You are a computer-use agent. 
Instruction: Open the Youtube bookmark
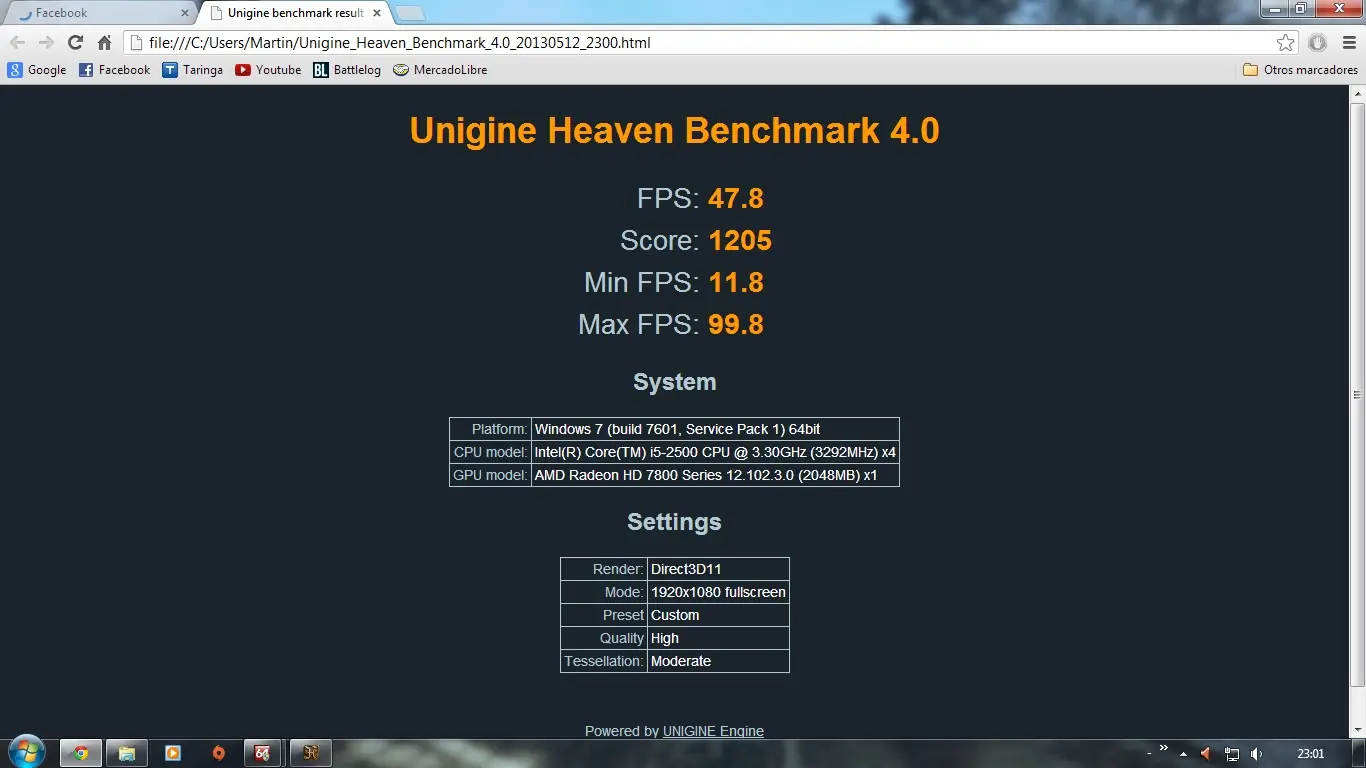click(x=268, y=70)
